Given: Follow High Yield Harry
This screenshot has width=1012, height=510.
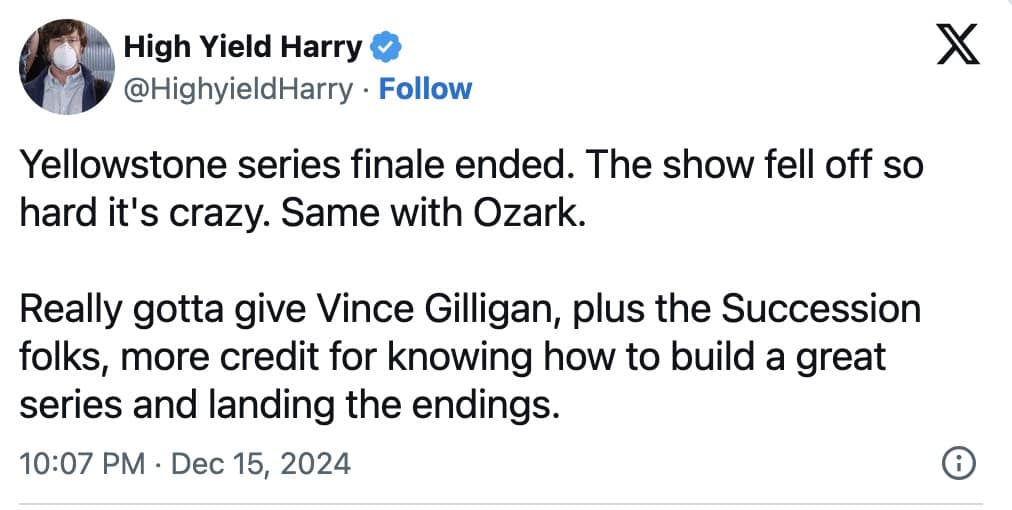Looking at the screenshot, I should pyautogui.click(x=425, y=89).
